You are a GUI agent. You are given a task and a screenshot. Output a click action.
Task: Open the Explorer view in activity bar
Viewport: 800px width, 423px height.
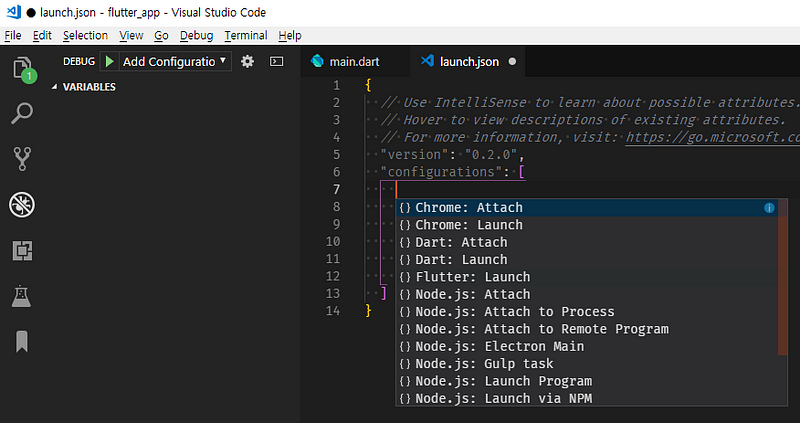22,68
